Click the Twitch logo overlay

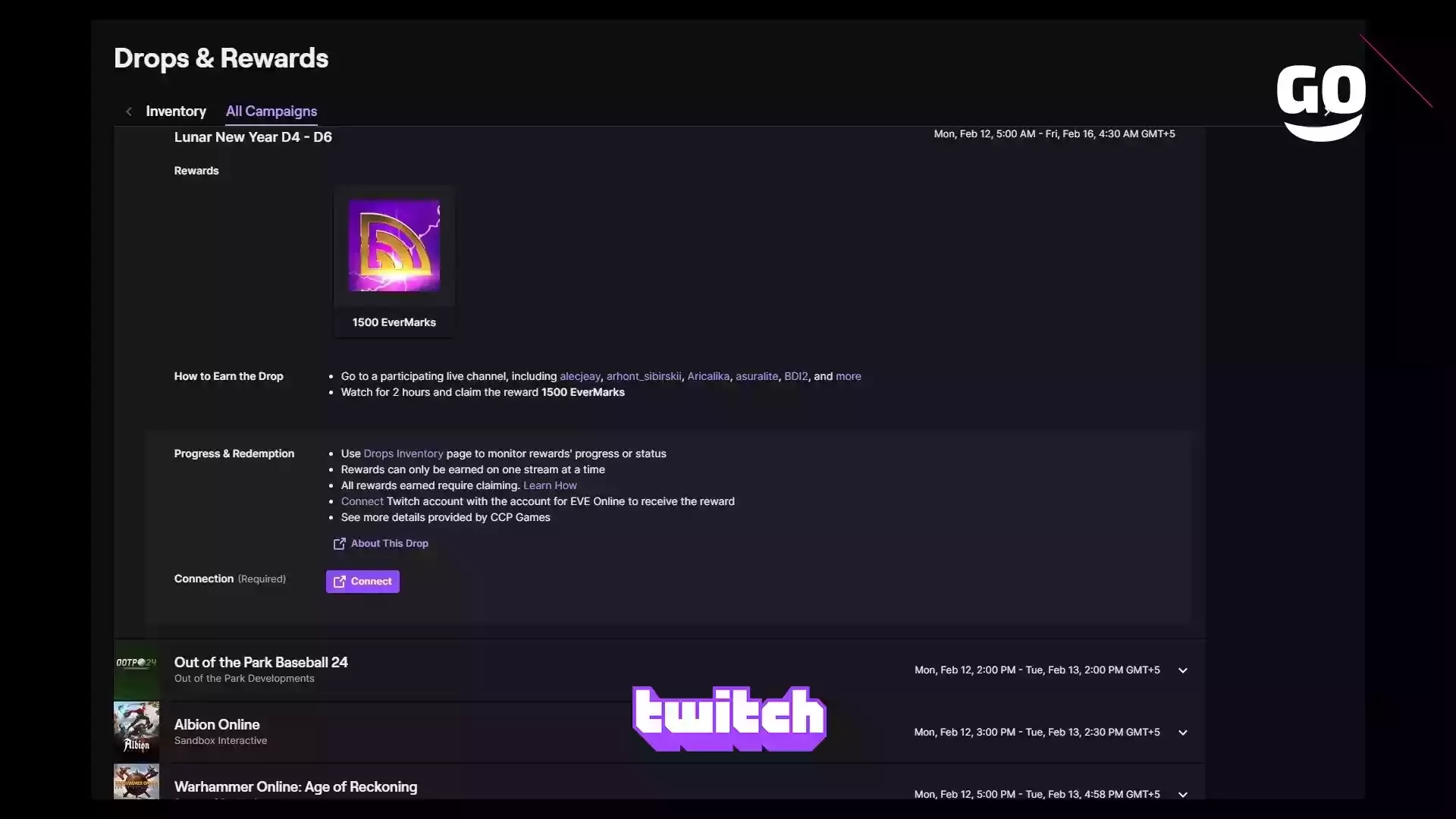[730, 719]
